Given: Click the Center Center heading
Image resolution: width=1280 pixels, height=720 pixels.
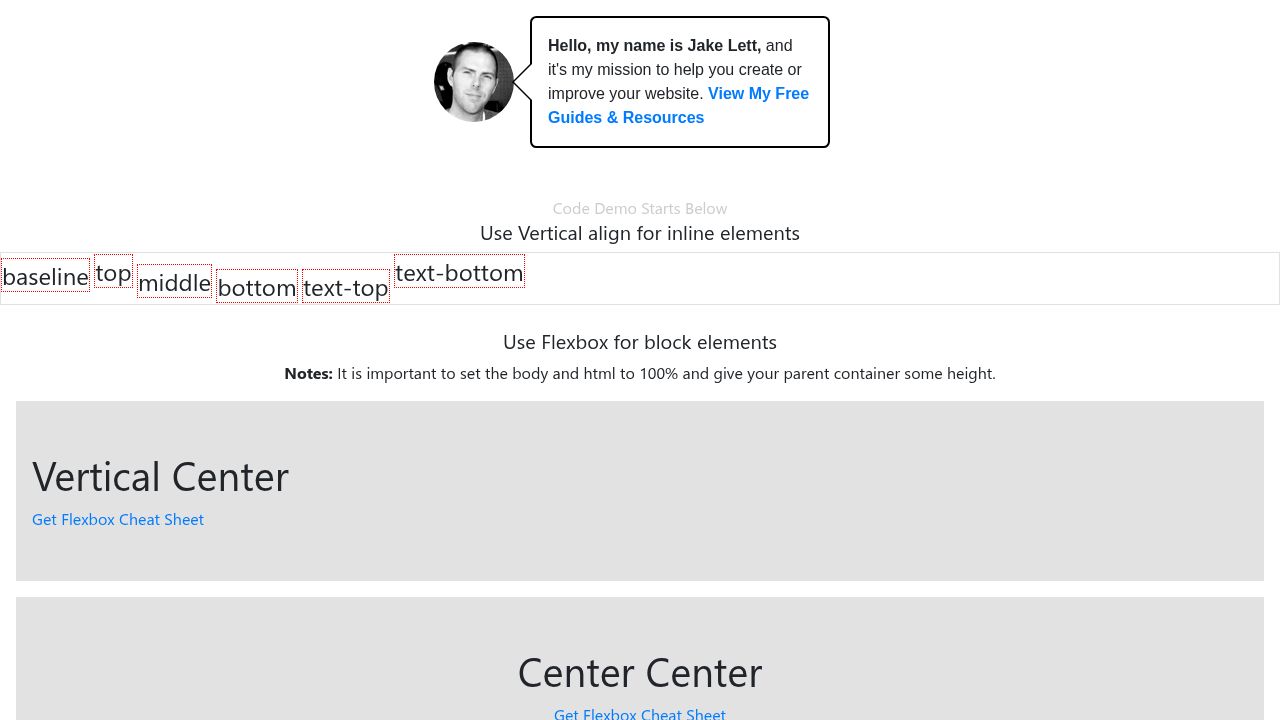Looking at the screenshot, I should click(639, 671).
